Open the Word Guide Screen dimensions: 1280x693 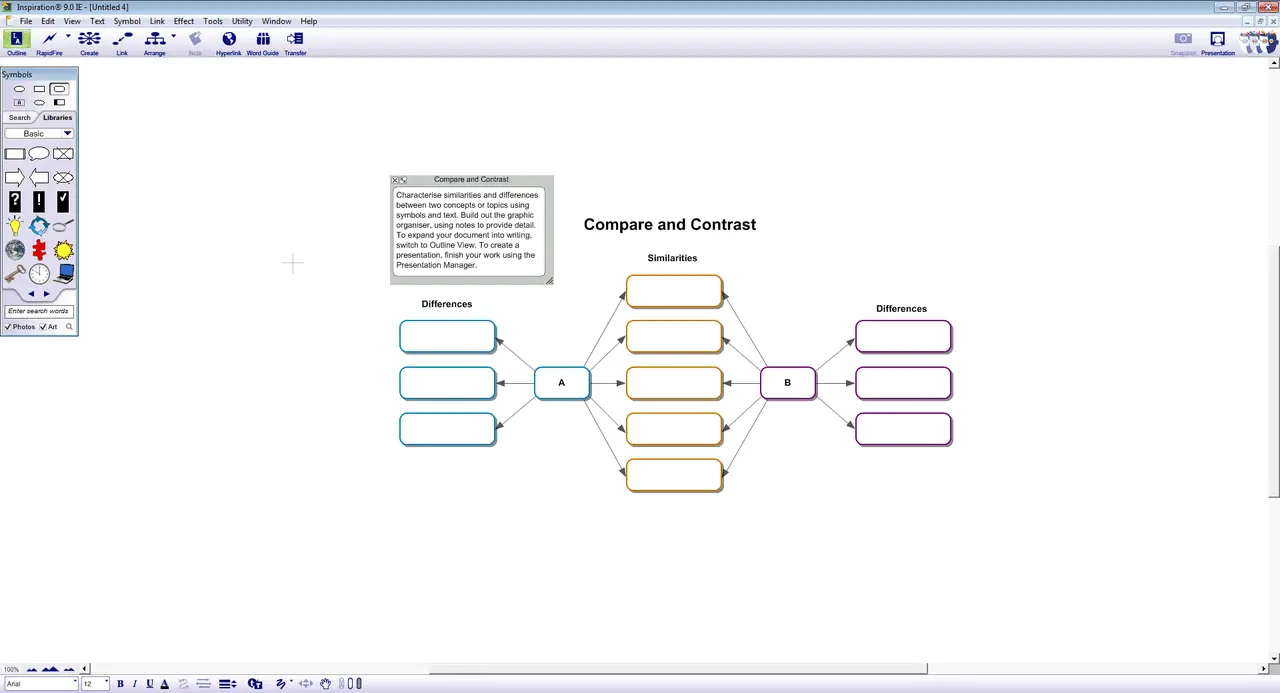point(262,42)
